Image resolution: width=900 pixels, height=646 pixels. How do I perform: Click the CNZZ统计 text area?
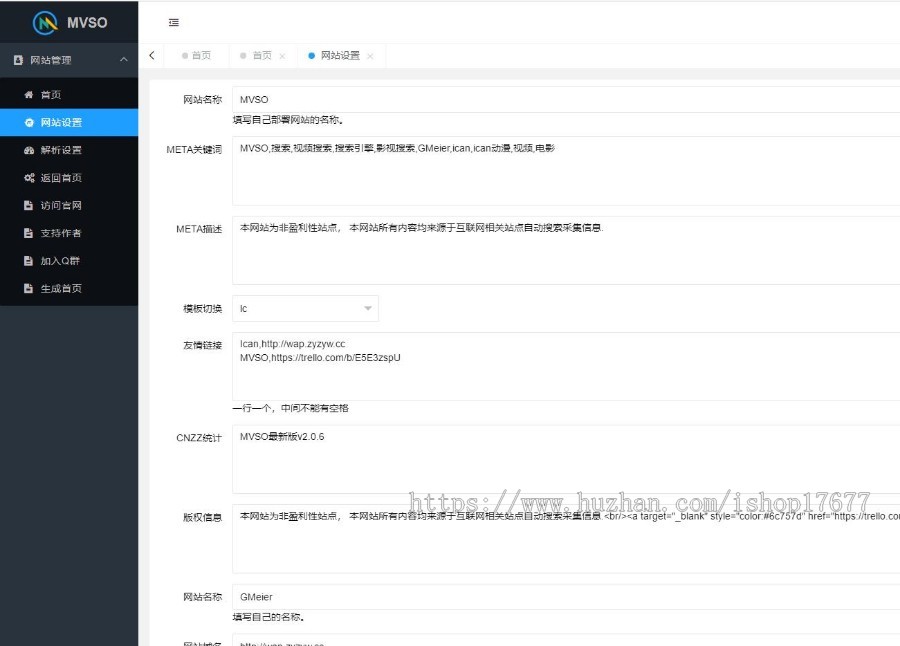566,459
